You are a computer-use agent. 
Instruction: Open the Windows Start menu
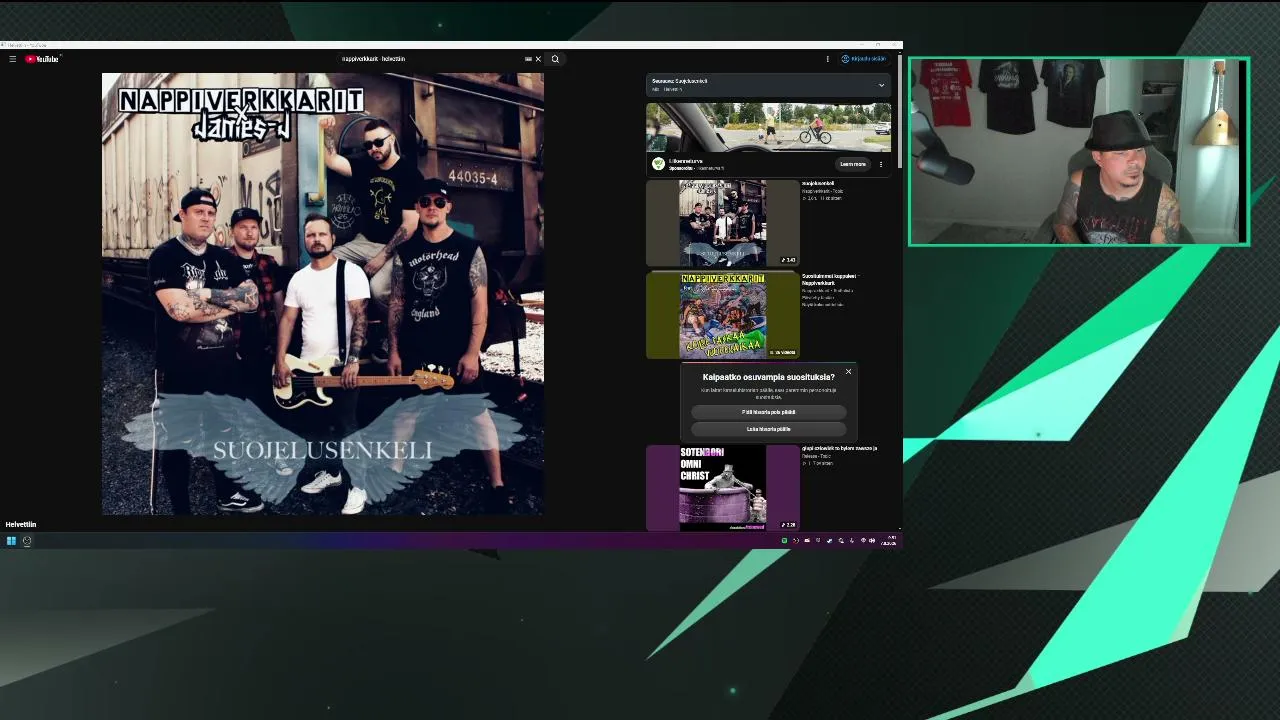11,541
